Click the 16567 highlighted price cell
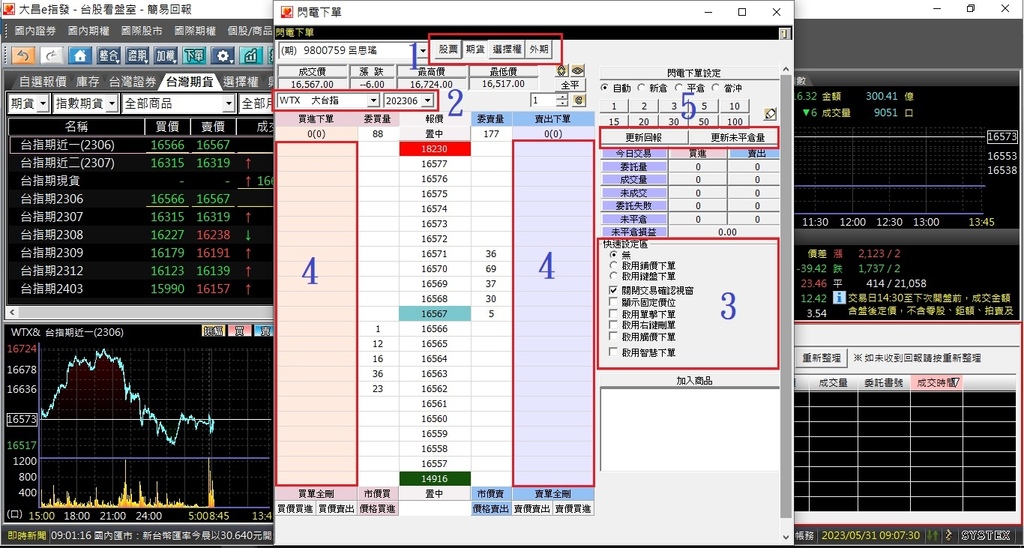Screen dimensions: 1024x548 434,314
